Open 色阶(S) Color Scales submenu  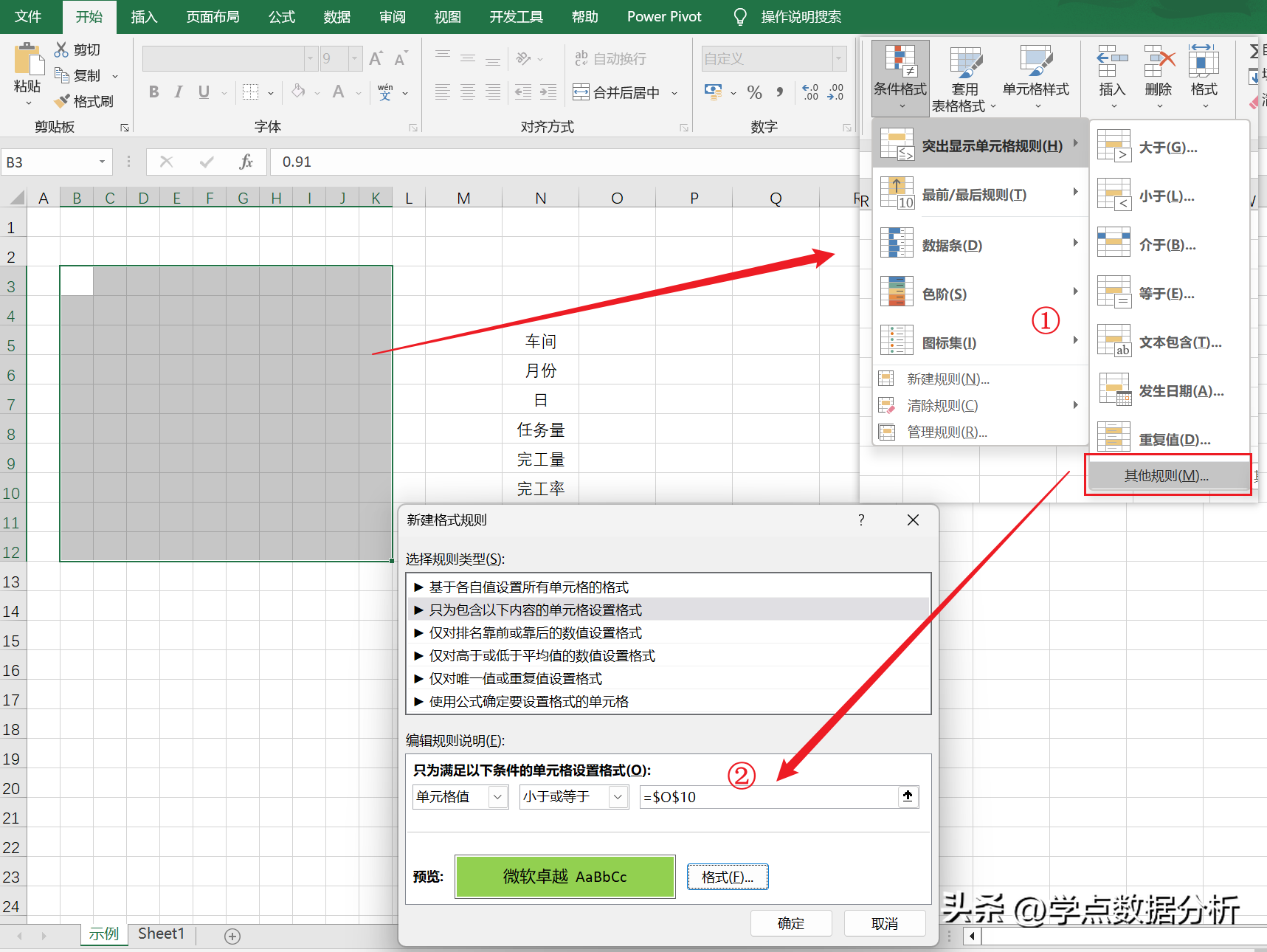pos(980,294)
